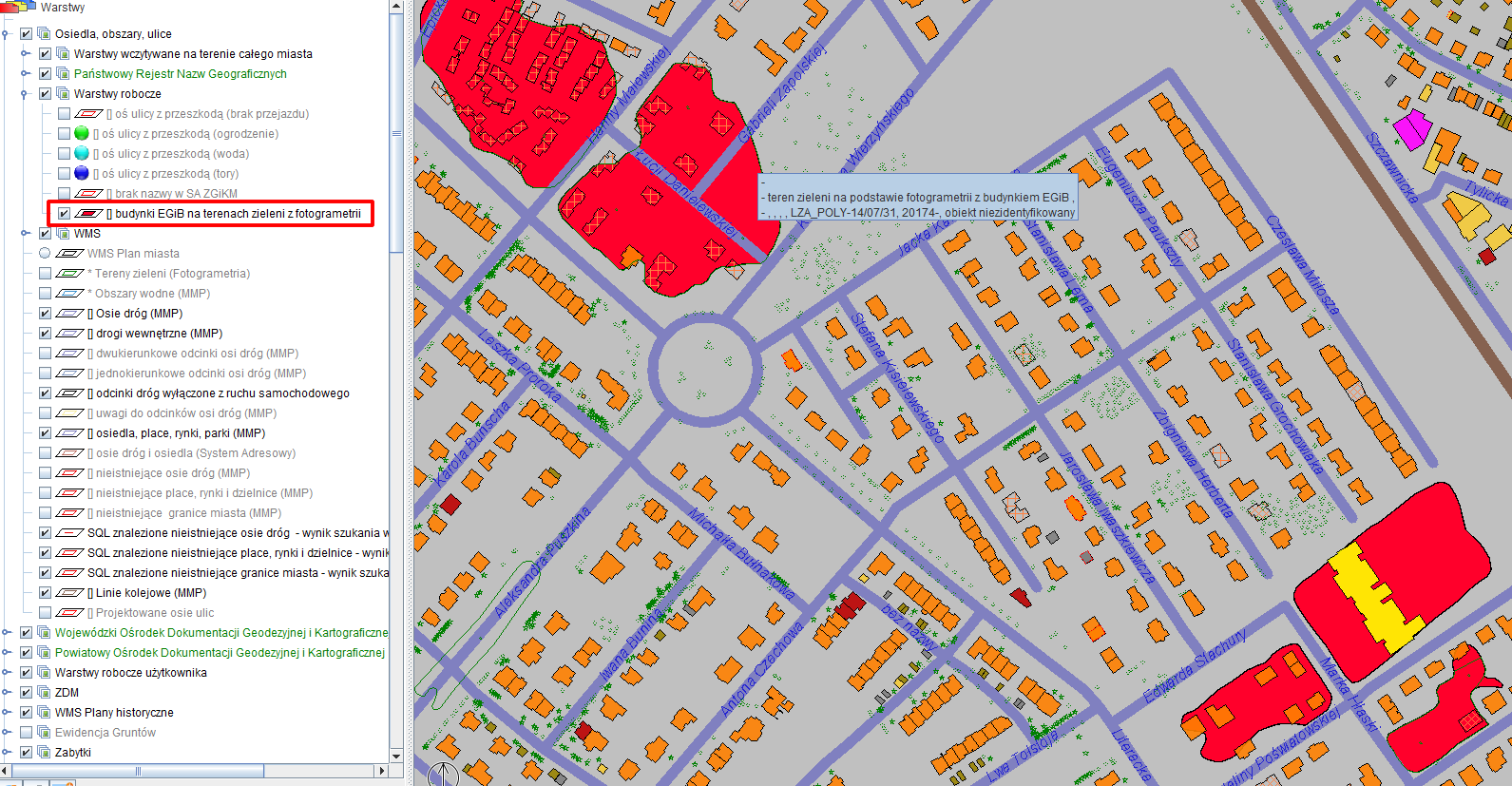Image resolution: width=1512 pixels, height=786 pixels.
Task: Click the blue circle symbol for tory layer
Action: (x=82, y=174)
